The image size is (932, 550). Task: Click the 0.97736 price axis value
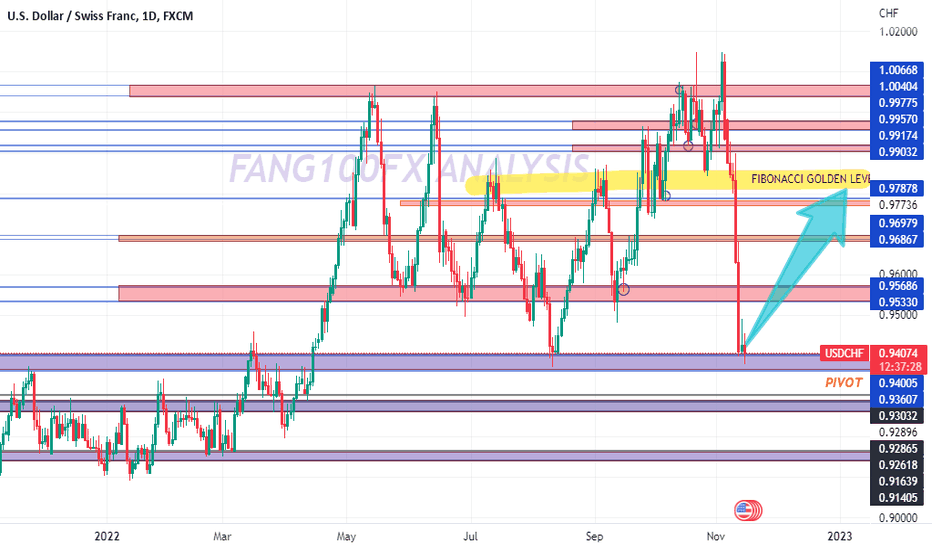point(898,205)
